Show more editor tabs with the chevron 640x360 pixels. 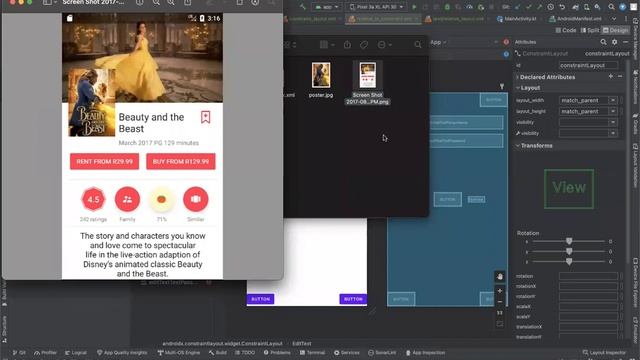pos(614,19)
